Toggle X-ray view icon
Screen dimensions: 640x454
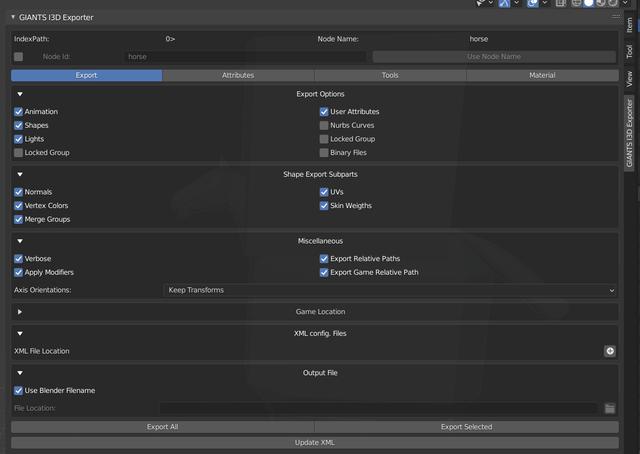(561, 3)
